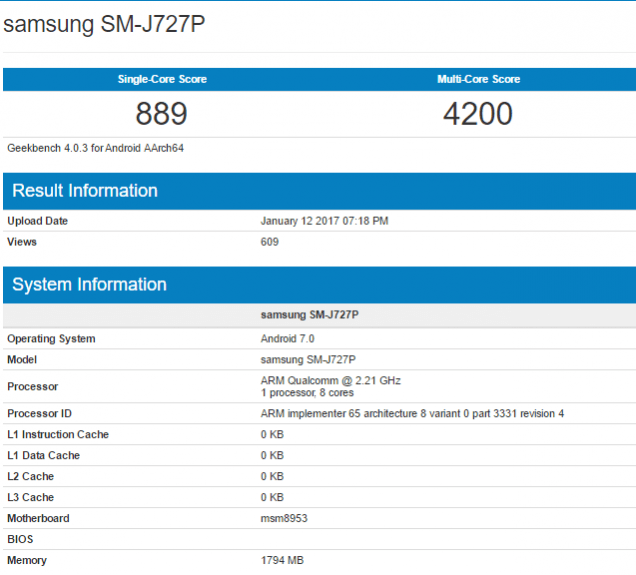The width and height of the screenshot is (636, 575).
Task: Click the System Information section header
Action: coord(89,285)
